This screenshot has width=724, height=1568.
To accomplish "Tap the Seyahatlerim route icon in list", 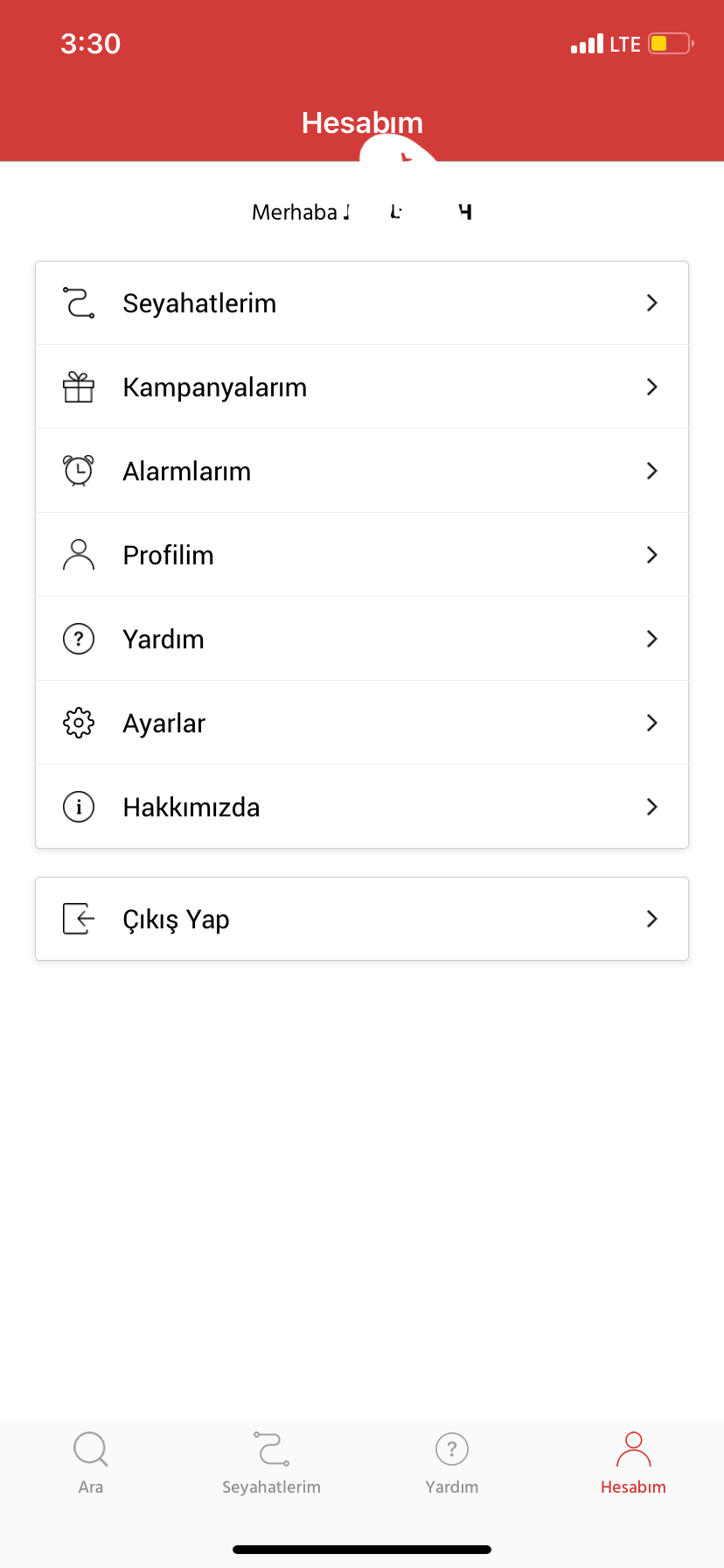I will [x=79, y=303].
